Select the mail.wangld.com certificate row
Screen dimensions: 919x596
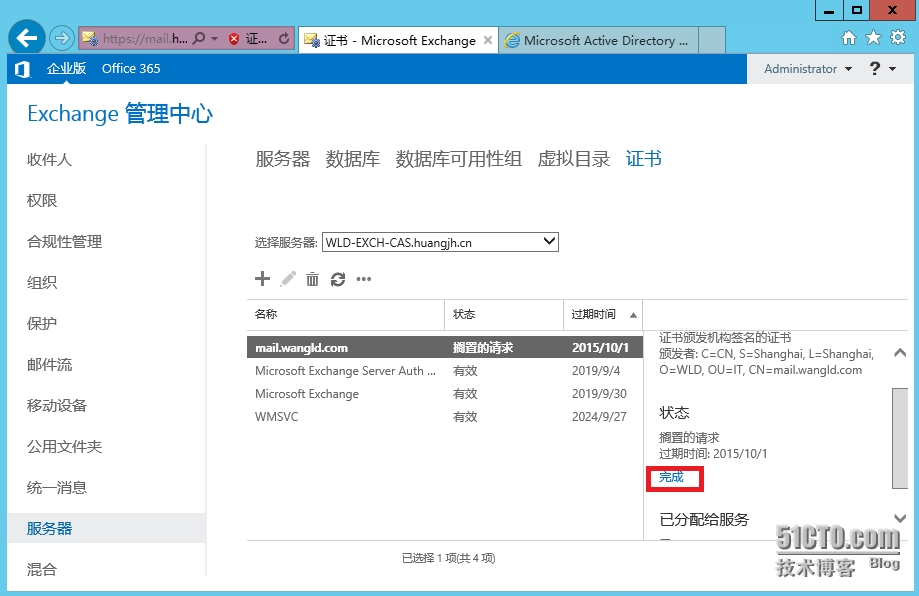445,348
